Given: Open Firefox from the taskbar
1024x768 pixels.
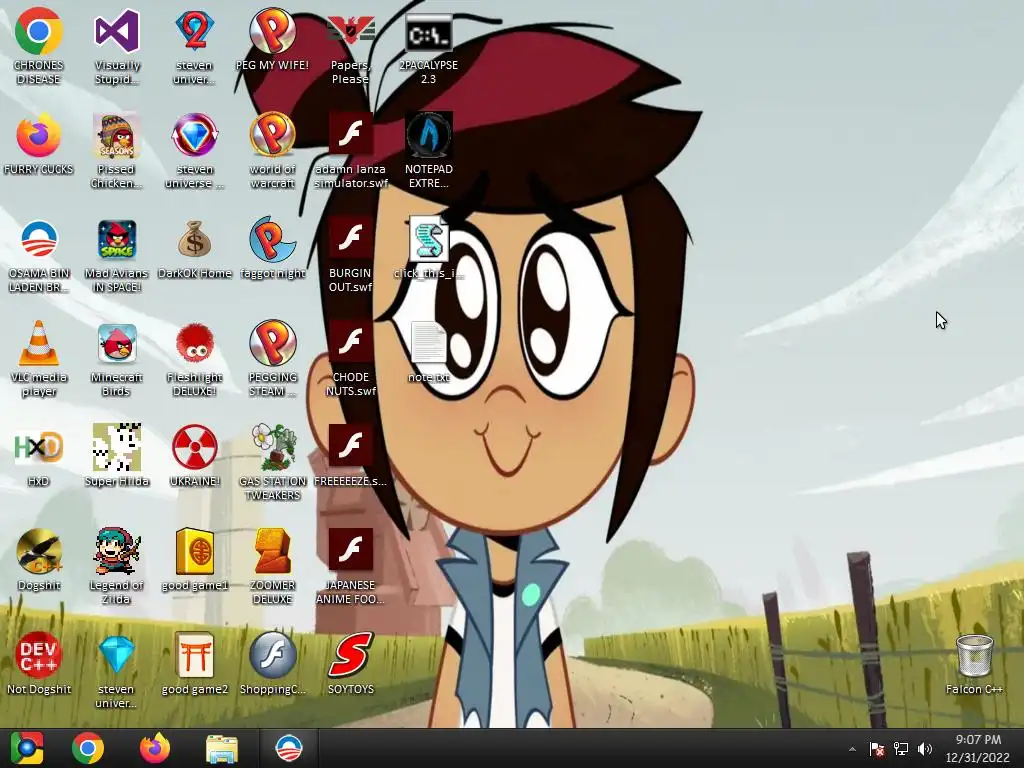Looking at the screenshot, I should 155,748.
